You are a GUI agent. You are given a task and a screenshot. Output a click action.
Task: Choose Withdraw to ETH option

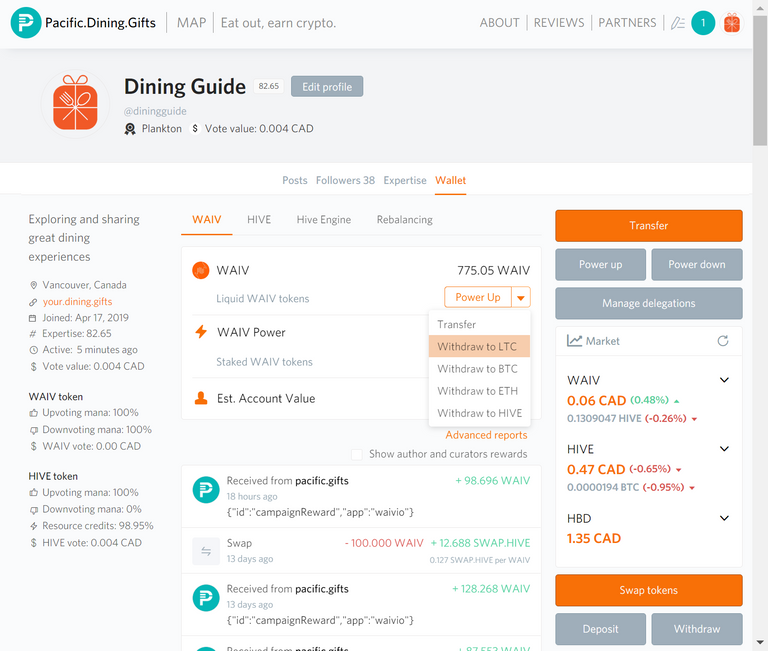pos(480,391)
